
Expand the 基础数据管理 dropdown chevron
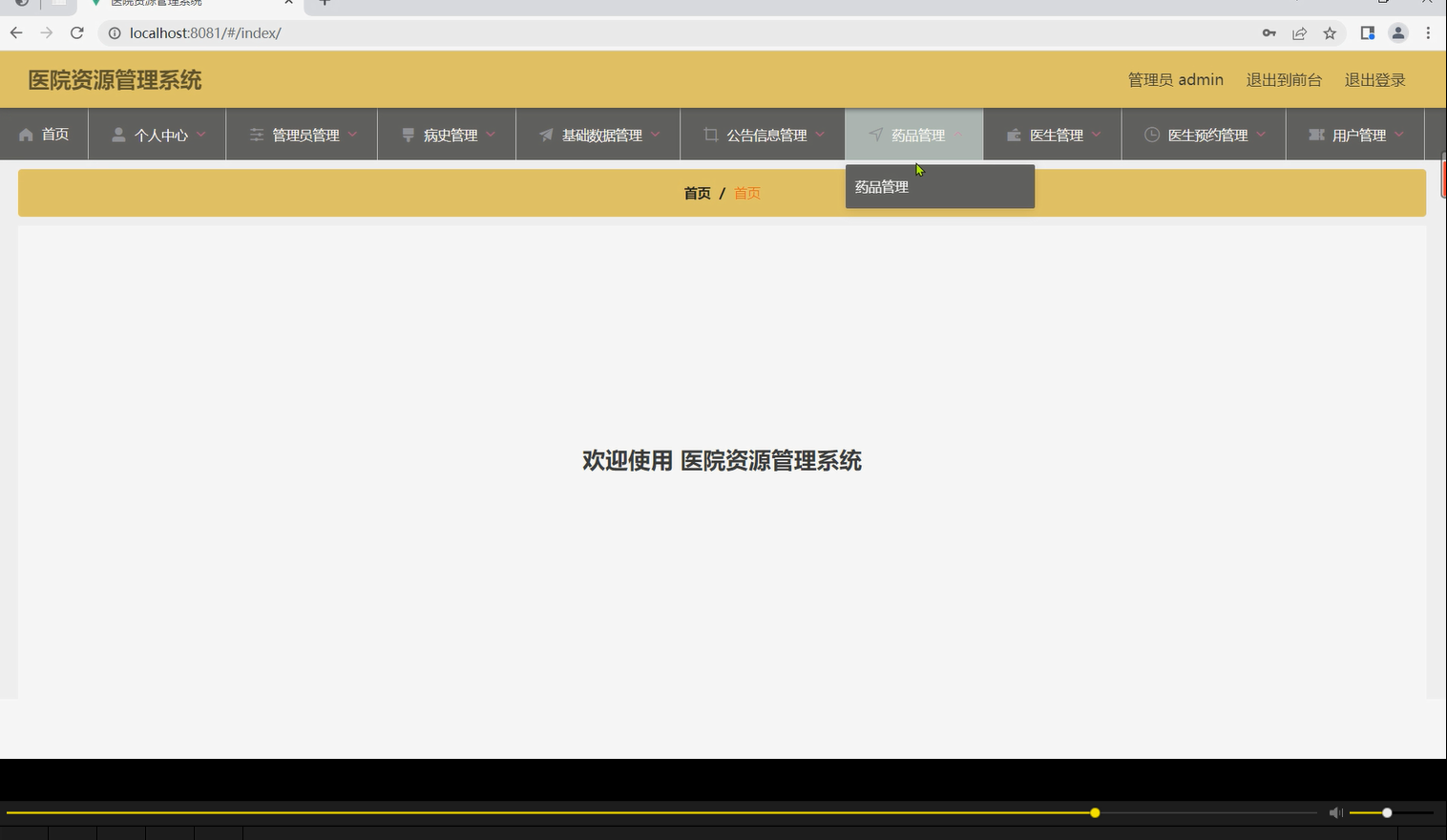(656, 135)
